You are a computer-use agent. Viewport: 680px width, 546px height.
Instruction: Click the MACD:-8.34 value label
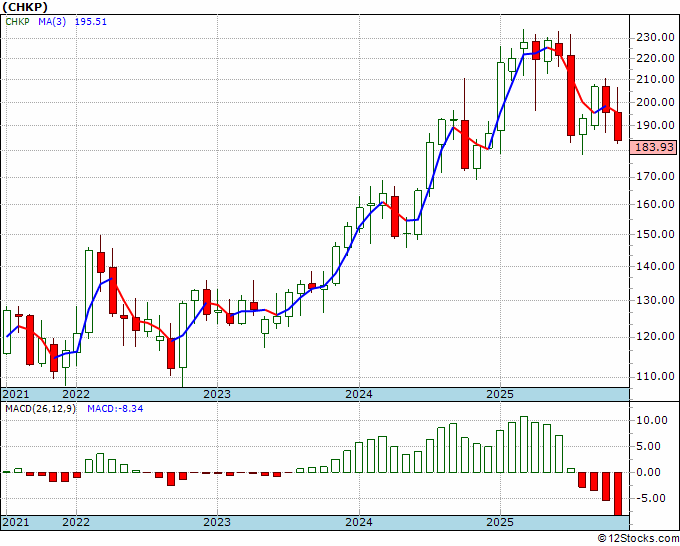115,409
